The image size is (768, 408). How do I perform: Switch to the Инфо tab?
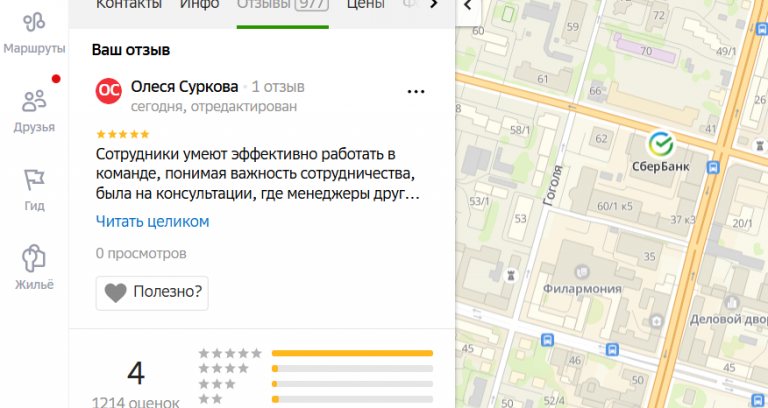pos(199,4)
